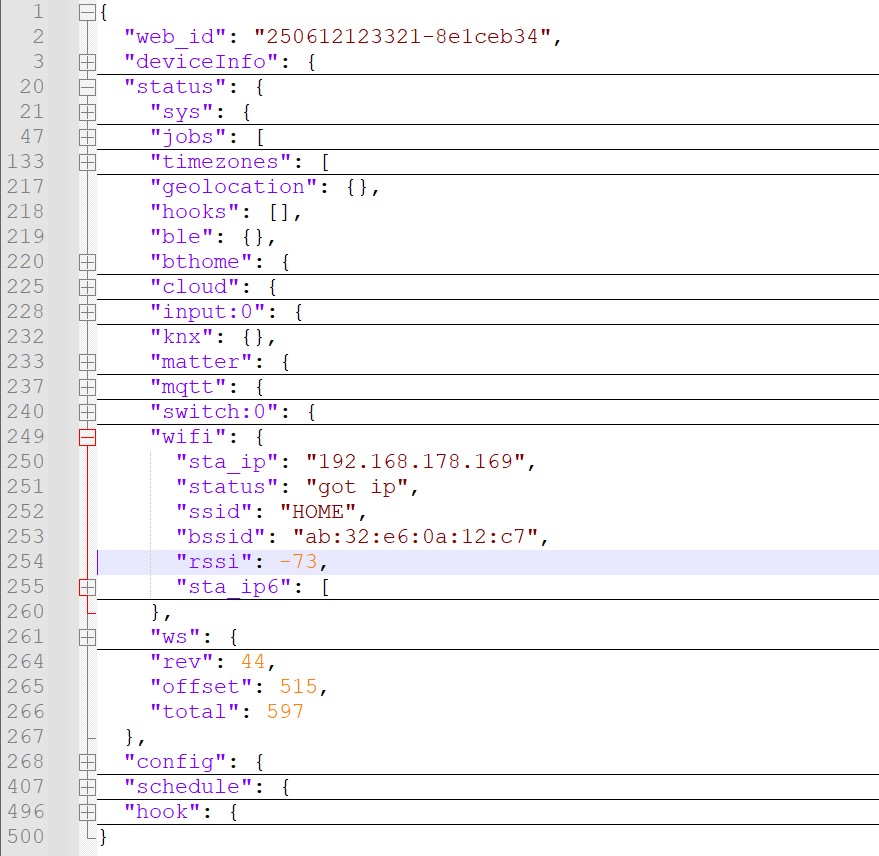This screenshot has height=856, width=879.
Task: Click the "total" value 597
Action: [285, 712]
